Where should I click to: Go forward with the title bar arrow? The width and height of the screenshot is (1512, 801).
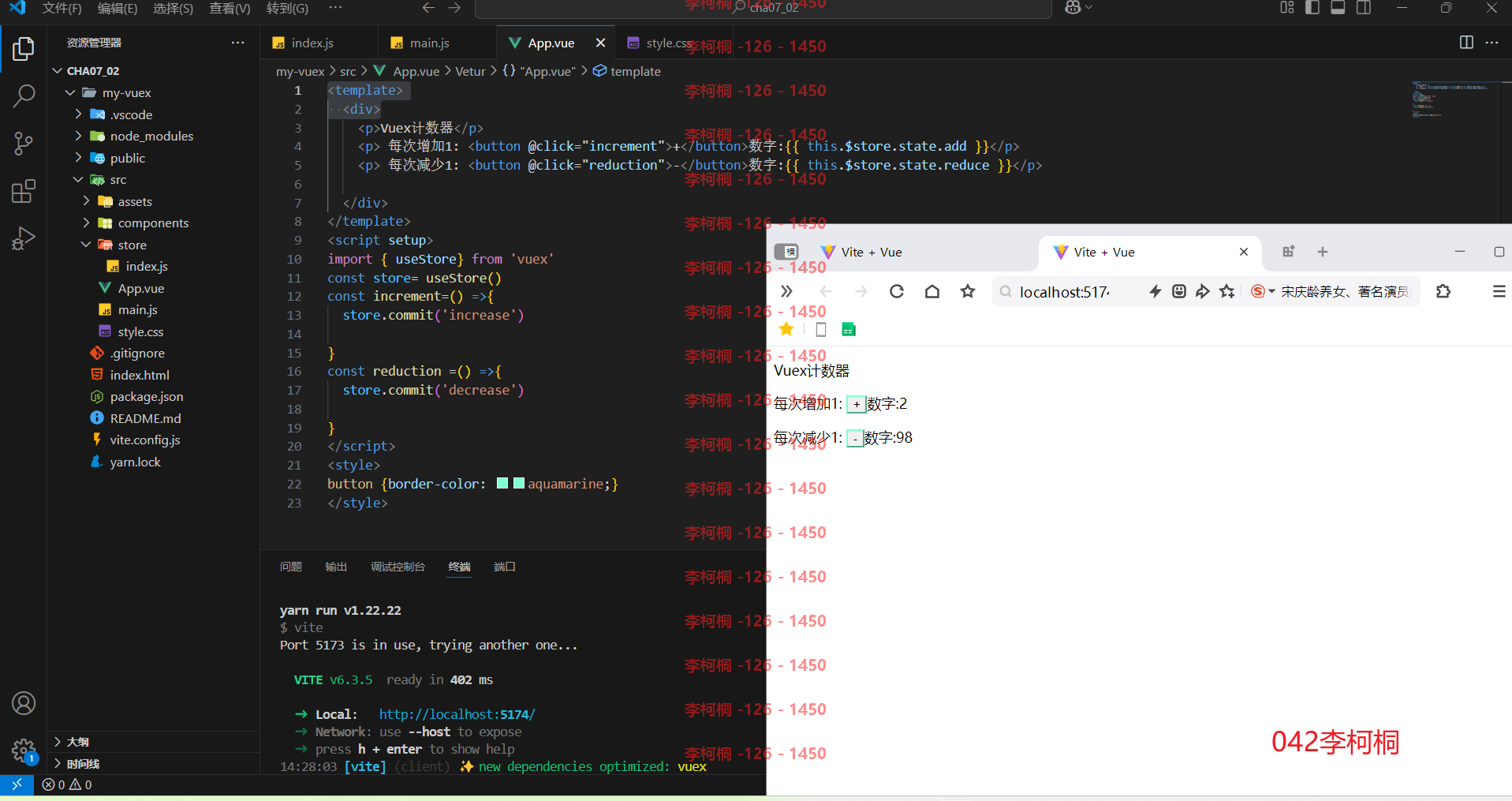tap(454, 8)
